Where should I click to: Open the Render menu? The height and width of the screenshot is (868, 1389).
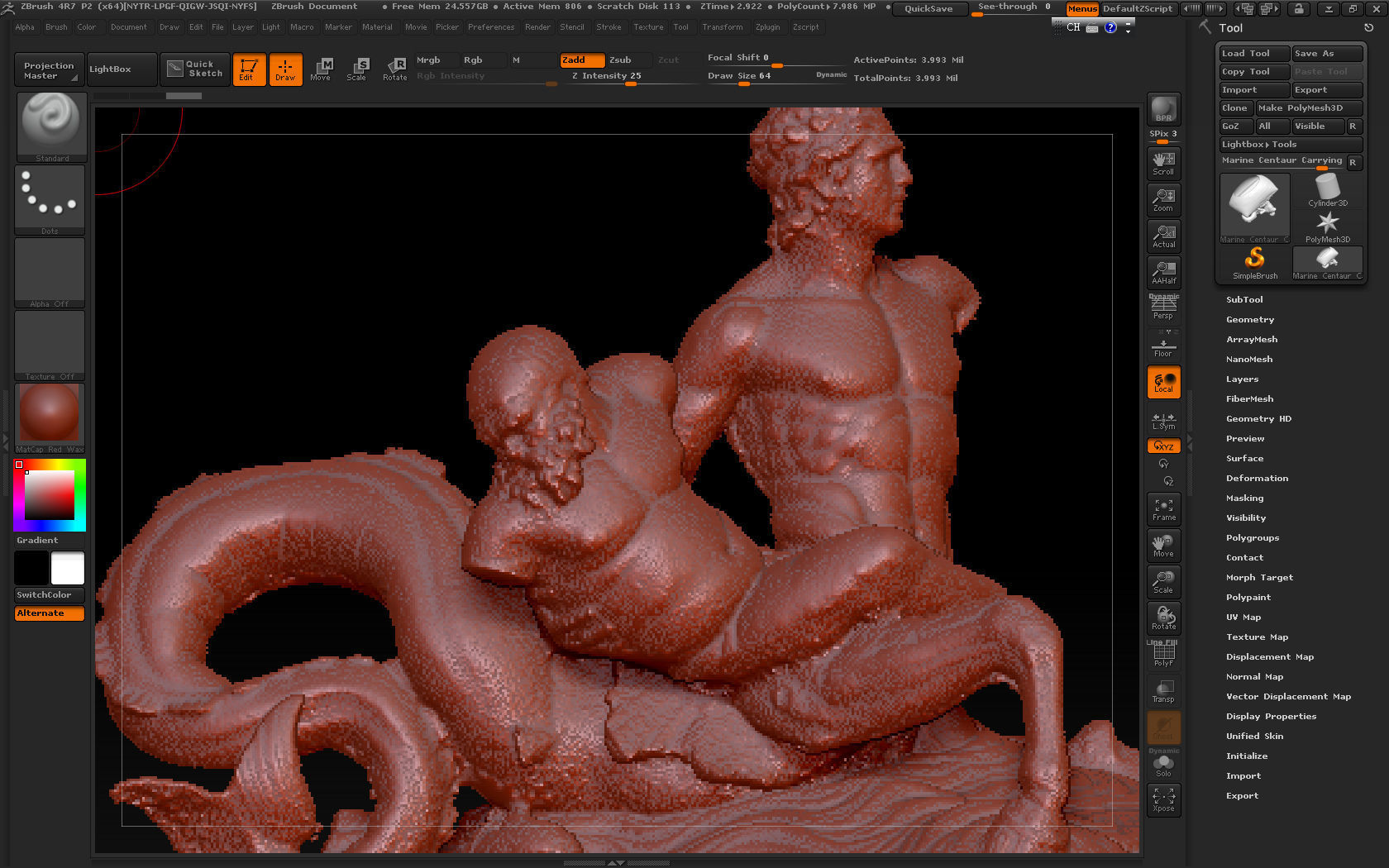(x=537, y=27)
